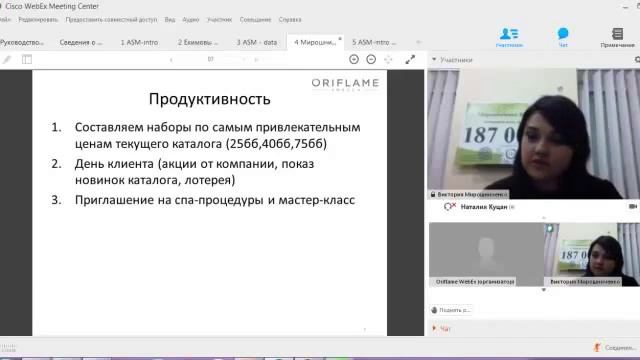Image resolution: width=640 pixels, height=360 pixels.
Task: Open the Участник menu
Action: point(219,20)
